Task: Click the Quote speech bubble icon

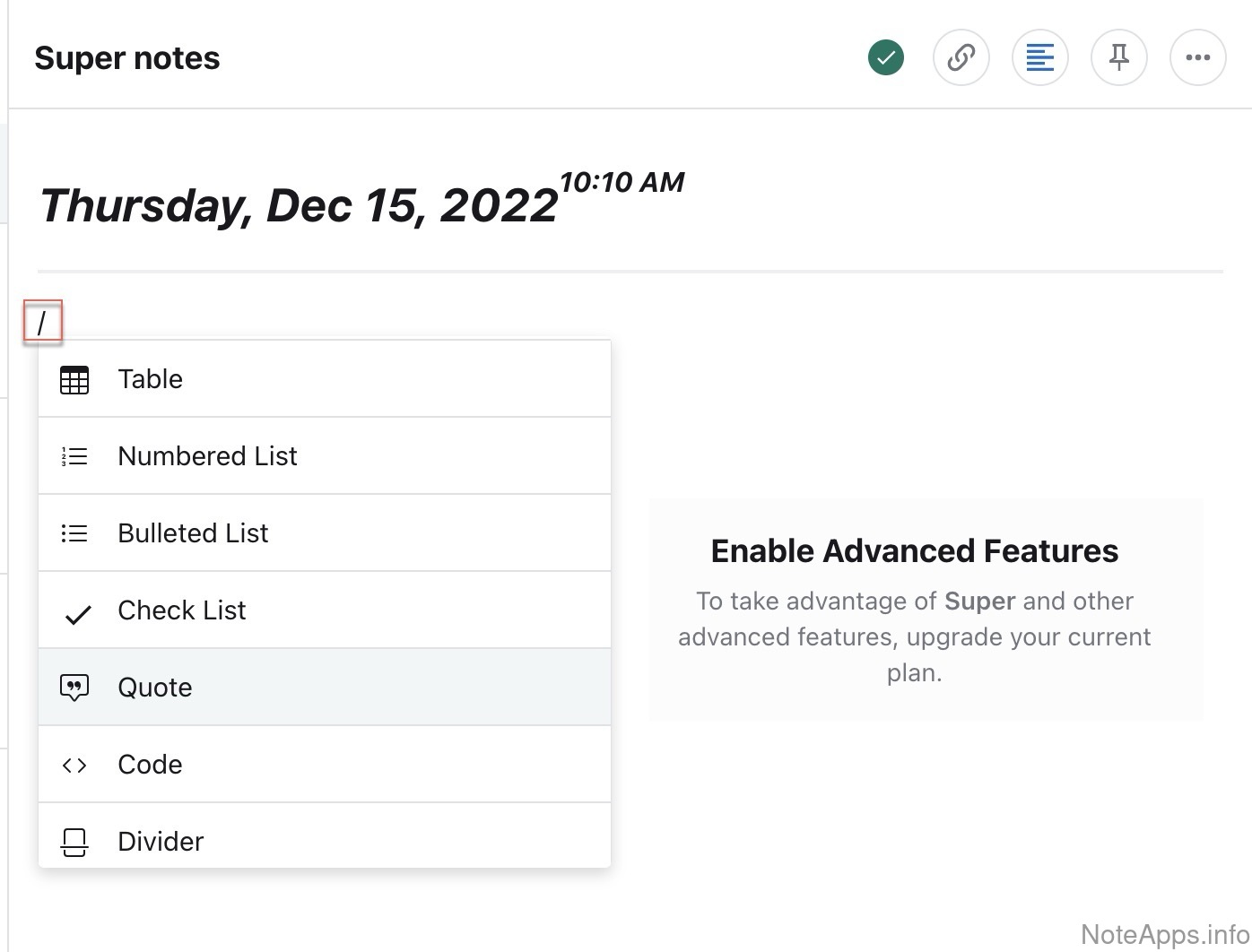Action: pyautogui.click(x=74, y=688)
